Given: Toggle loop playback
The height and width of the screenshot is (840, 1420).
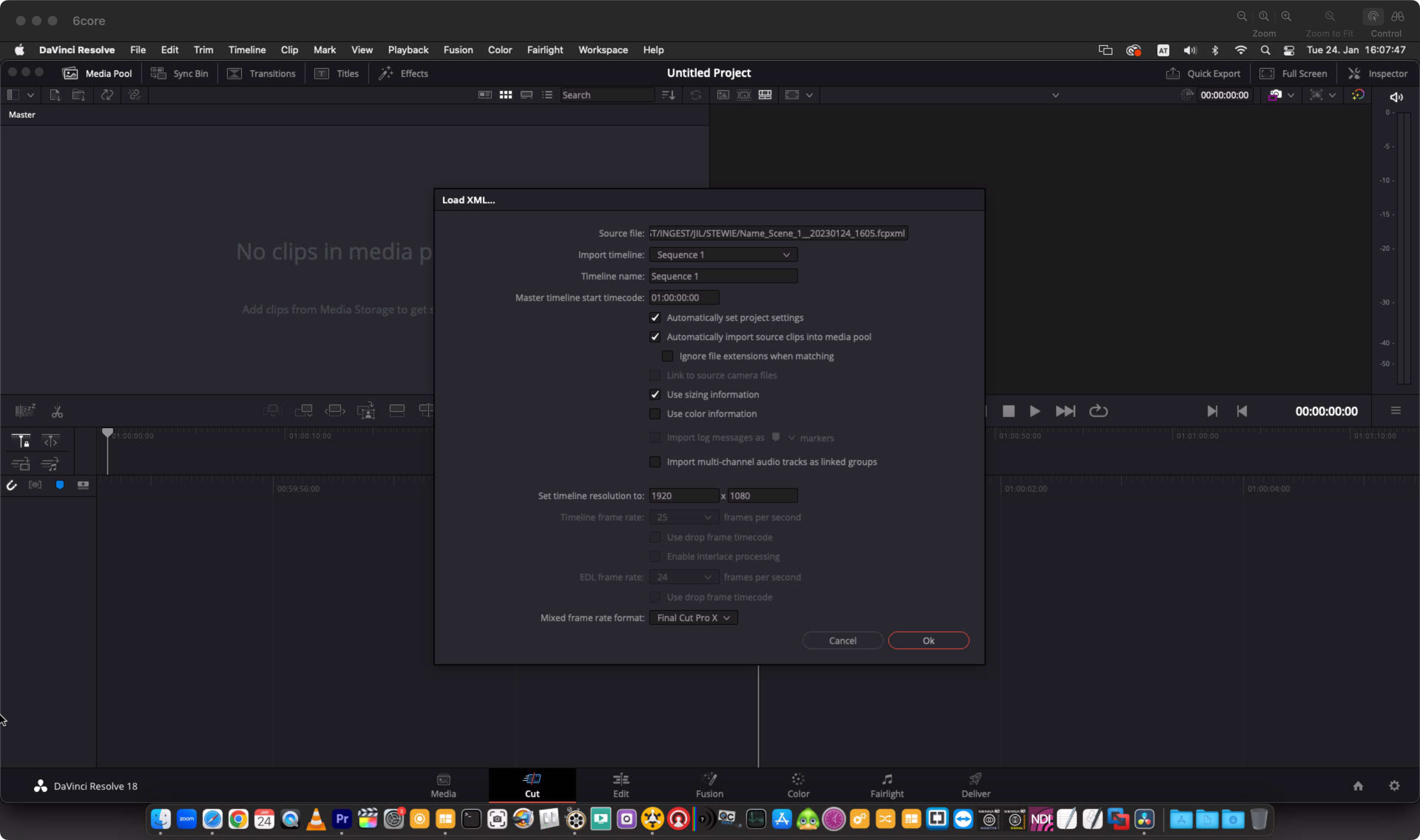Looking at the screenshot, I should click(1098, 411).
